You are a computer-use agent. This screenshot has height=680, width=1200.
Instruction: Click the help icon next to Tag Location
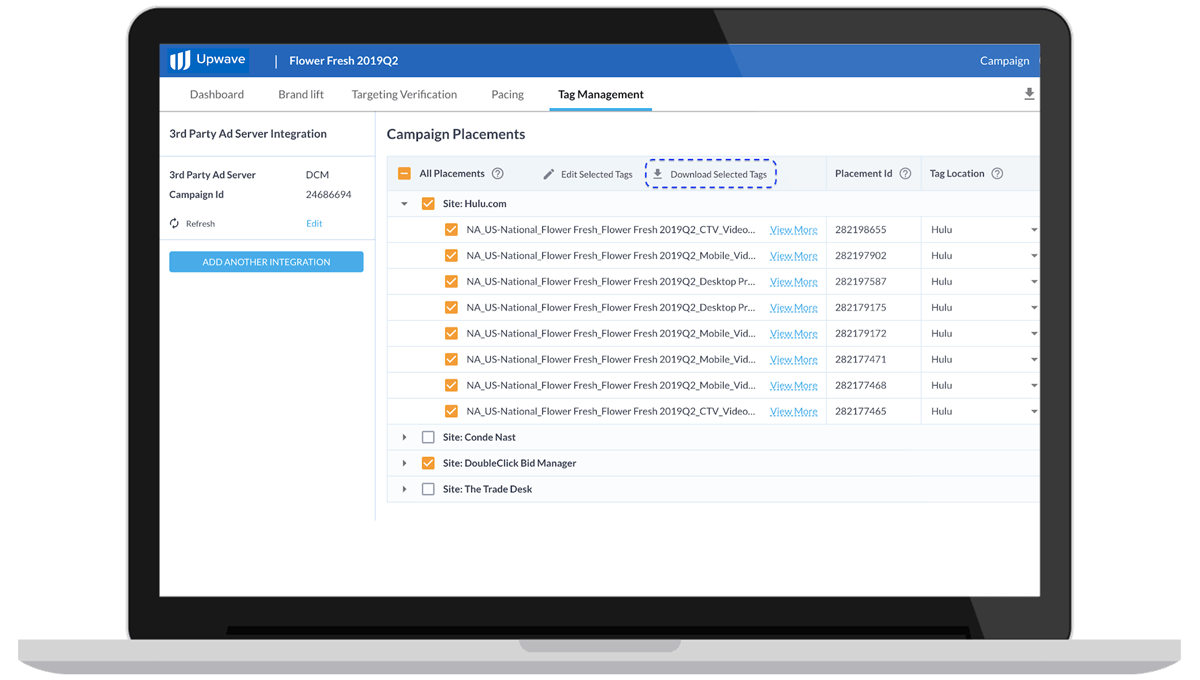coord(997,173)
